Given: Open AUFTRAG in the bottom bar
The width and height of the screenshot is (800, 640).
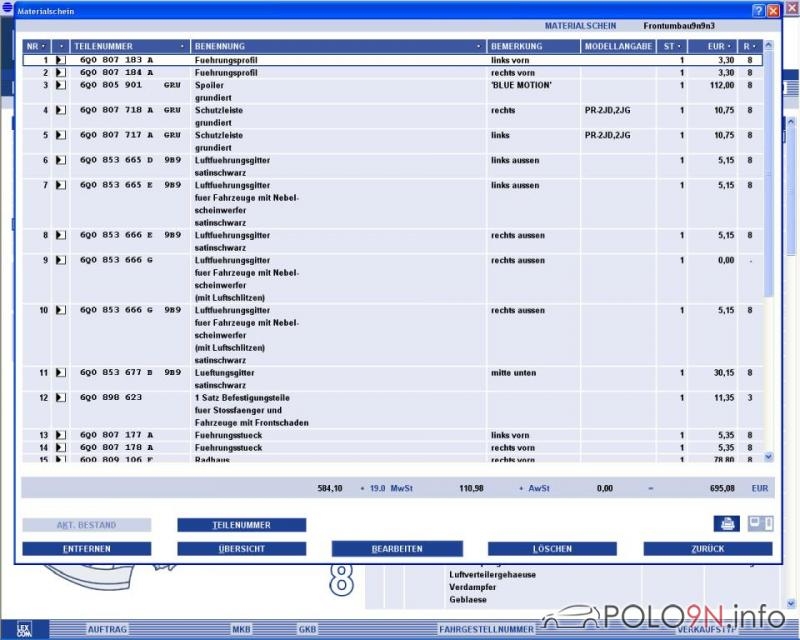Looking at the screenshot, I should (x=107, y=629).
